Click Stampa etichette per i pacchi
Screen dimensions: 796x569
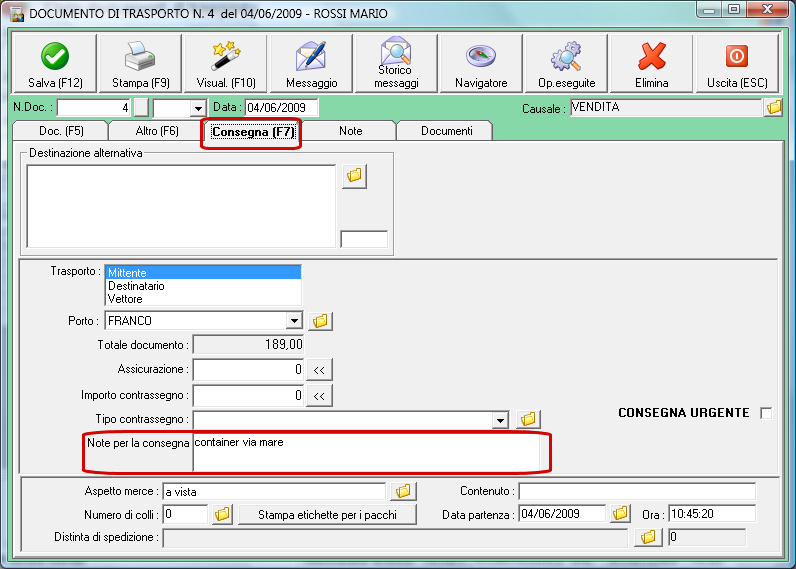tap(327, 515)
